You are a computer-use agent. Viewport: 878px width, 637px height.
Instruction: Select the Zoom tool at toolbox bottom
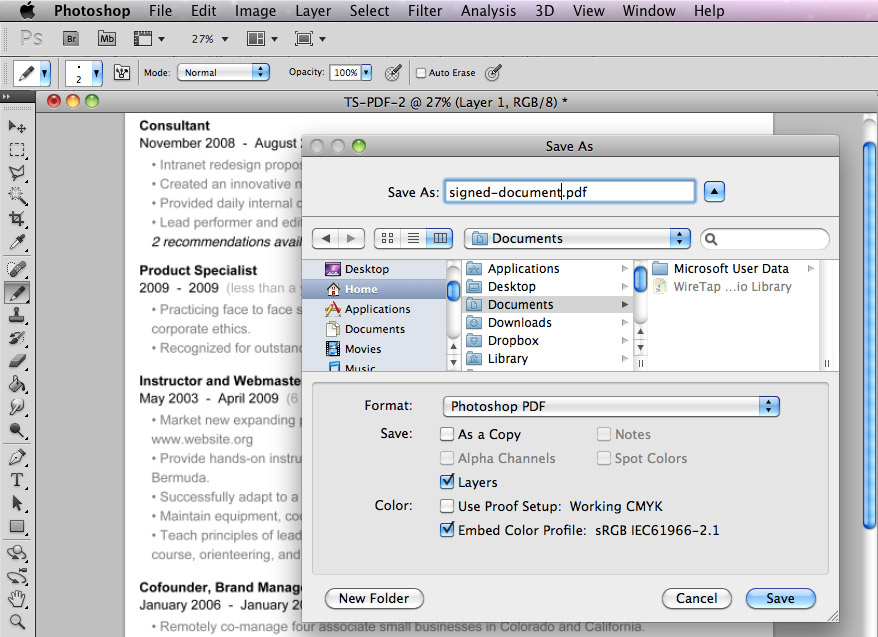[x=17, y=621]
